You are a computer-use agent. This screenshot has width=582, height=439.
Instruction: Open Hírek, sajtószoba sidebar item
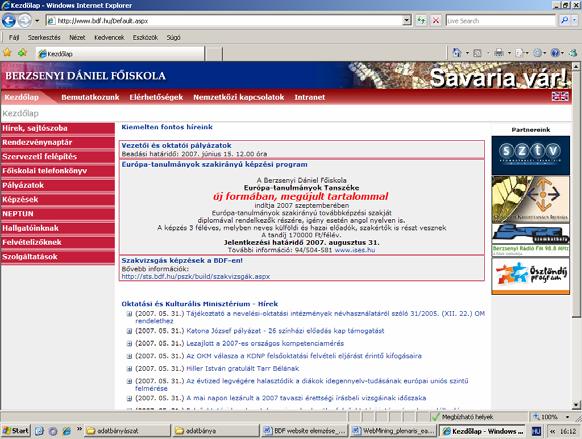(58, 128)
